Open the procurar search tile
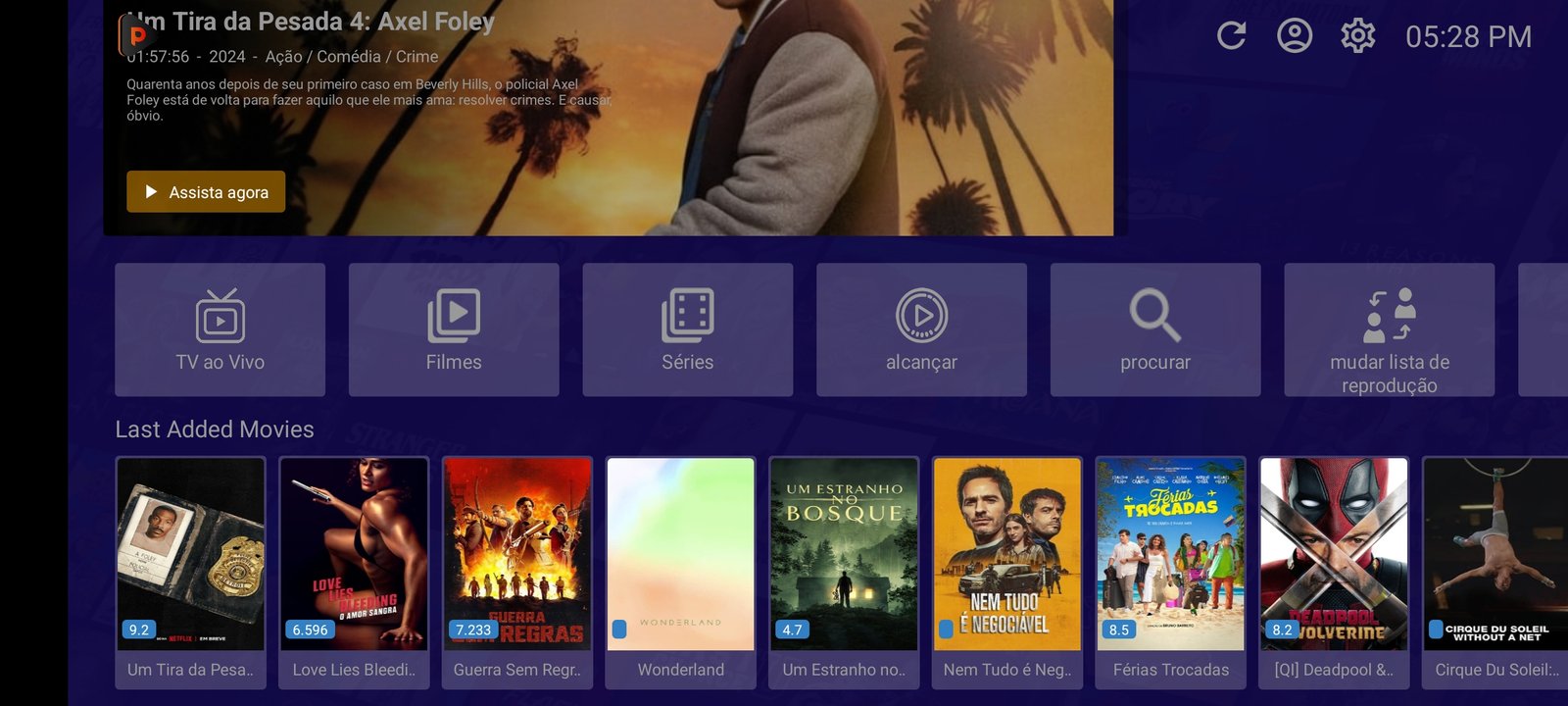The image size is (1568, 706). coord(1154,329)
